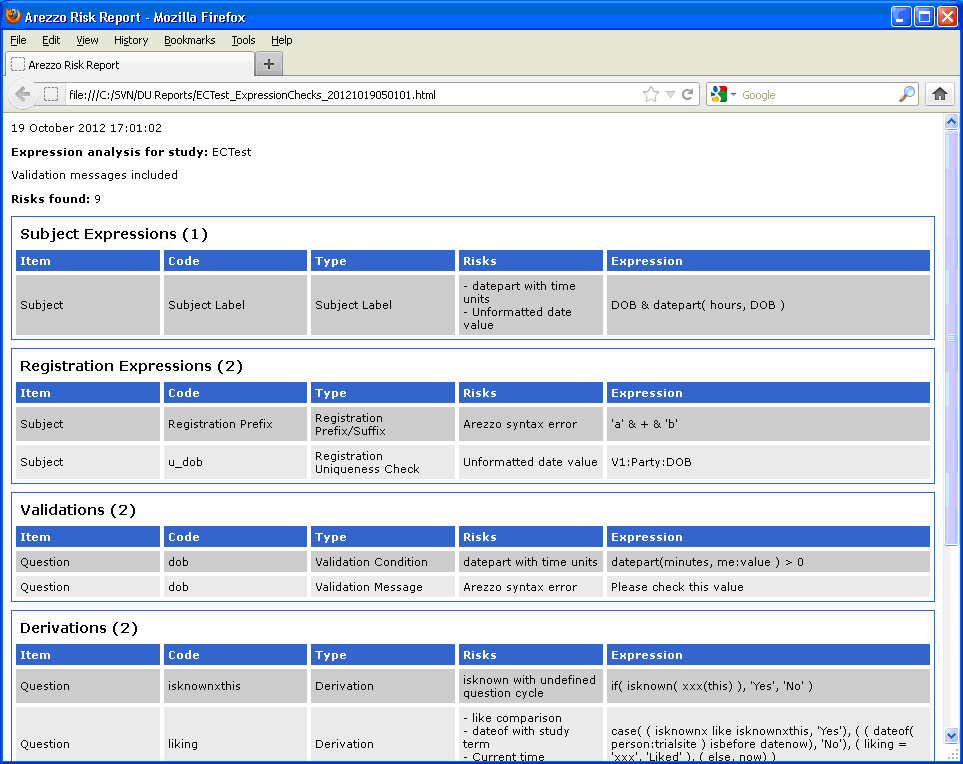The height and width of the screenshot is (764, 963).
Task: Click the address bar file URL
Action: point(252,95)
